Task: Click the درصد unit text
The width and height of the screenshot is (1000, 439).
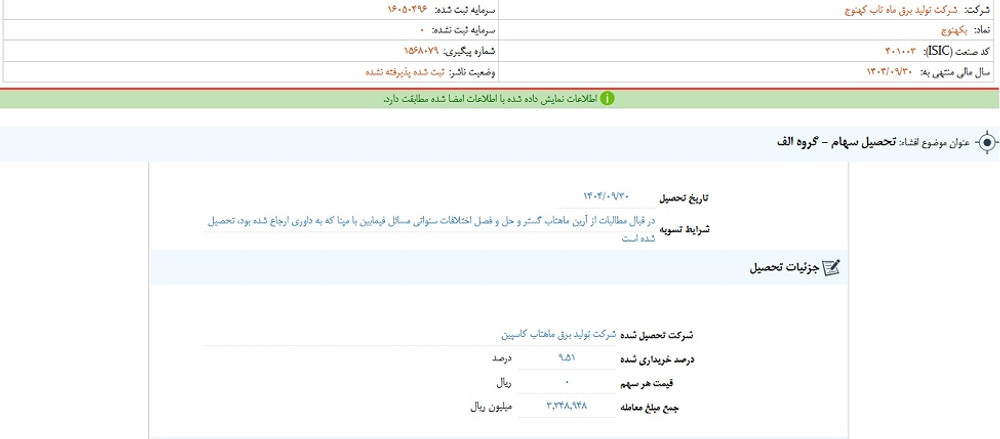Action: click(502, 359)
